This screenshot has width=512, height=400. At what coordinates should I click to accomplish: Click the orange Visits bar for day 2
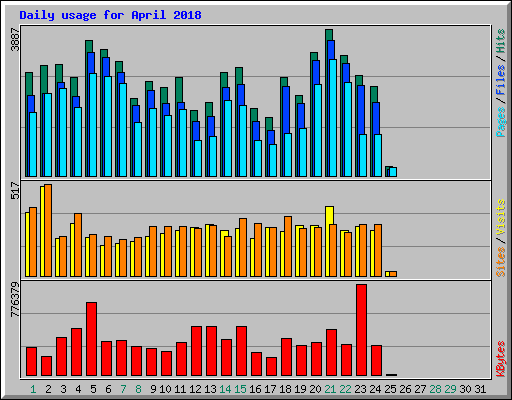click(x=48, y=230)
